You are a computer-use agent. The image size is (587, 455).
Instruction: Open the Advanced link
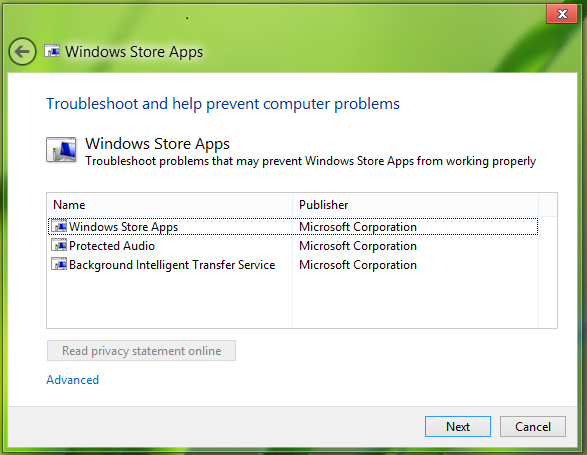(73, 380)
